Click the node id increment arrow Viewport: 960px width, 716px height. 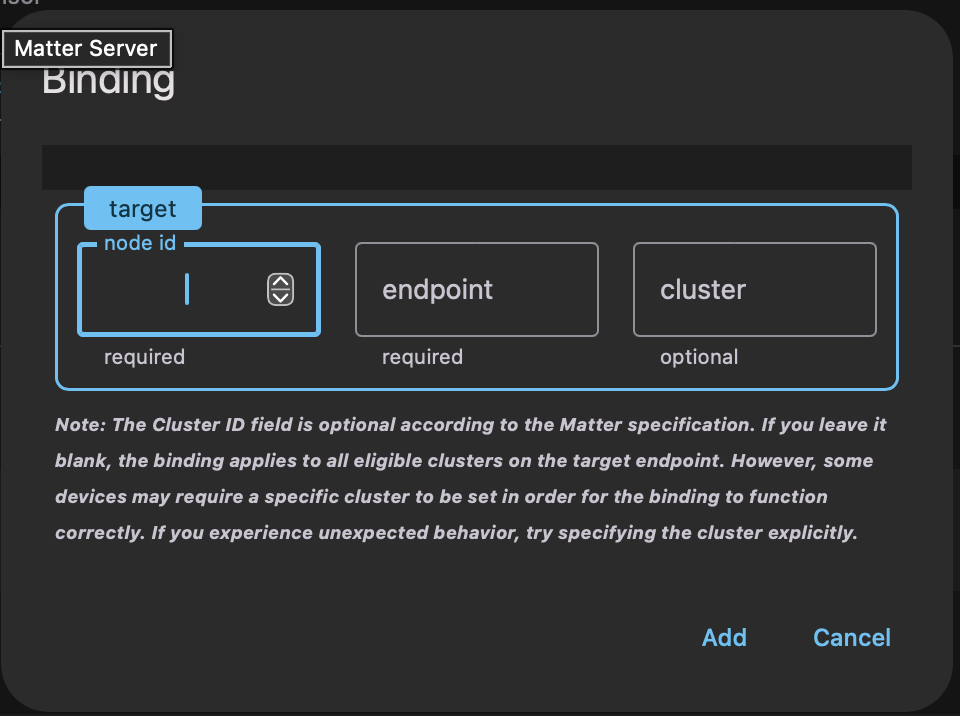click(x=281, y=282)
